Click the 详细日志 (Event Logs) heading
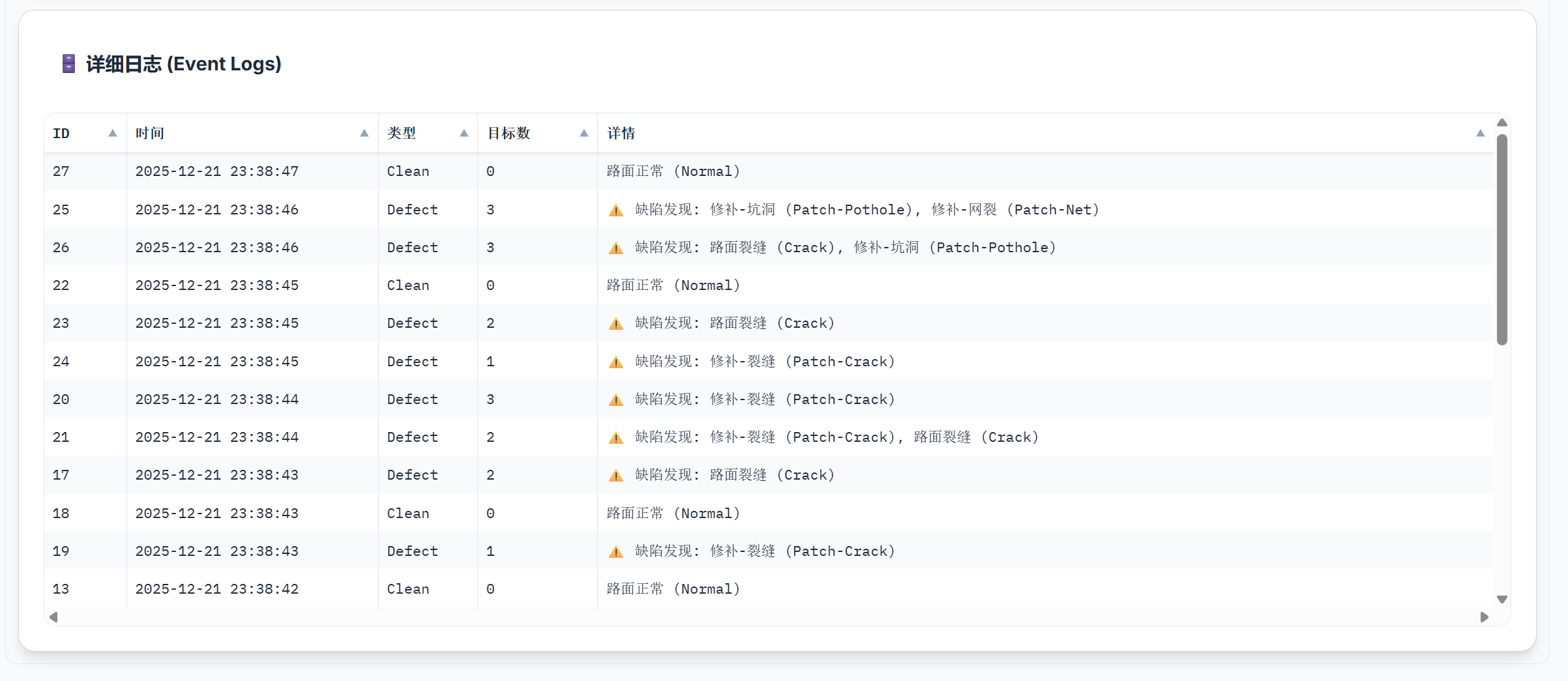 184,64
